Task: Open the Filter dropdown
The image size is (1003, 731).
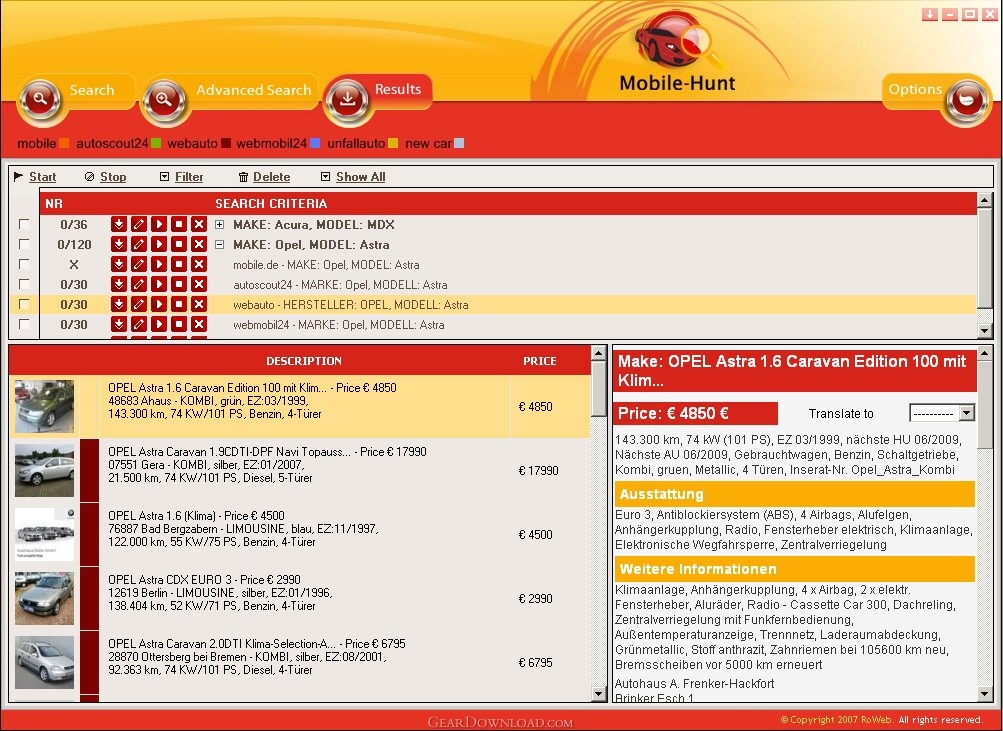Action: point(182,177)
